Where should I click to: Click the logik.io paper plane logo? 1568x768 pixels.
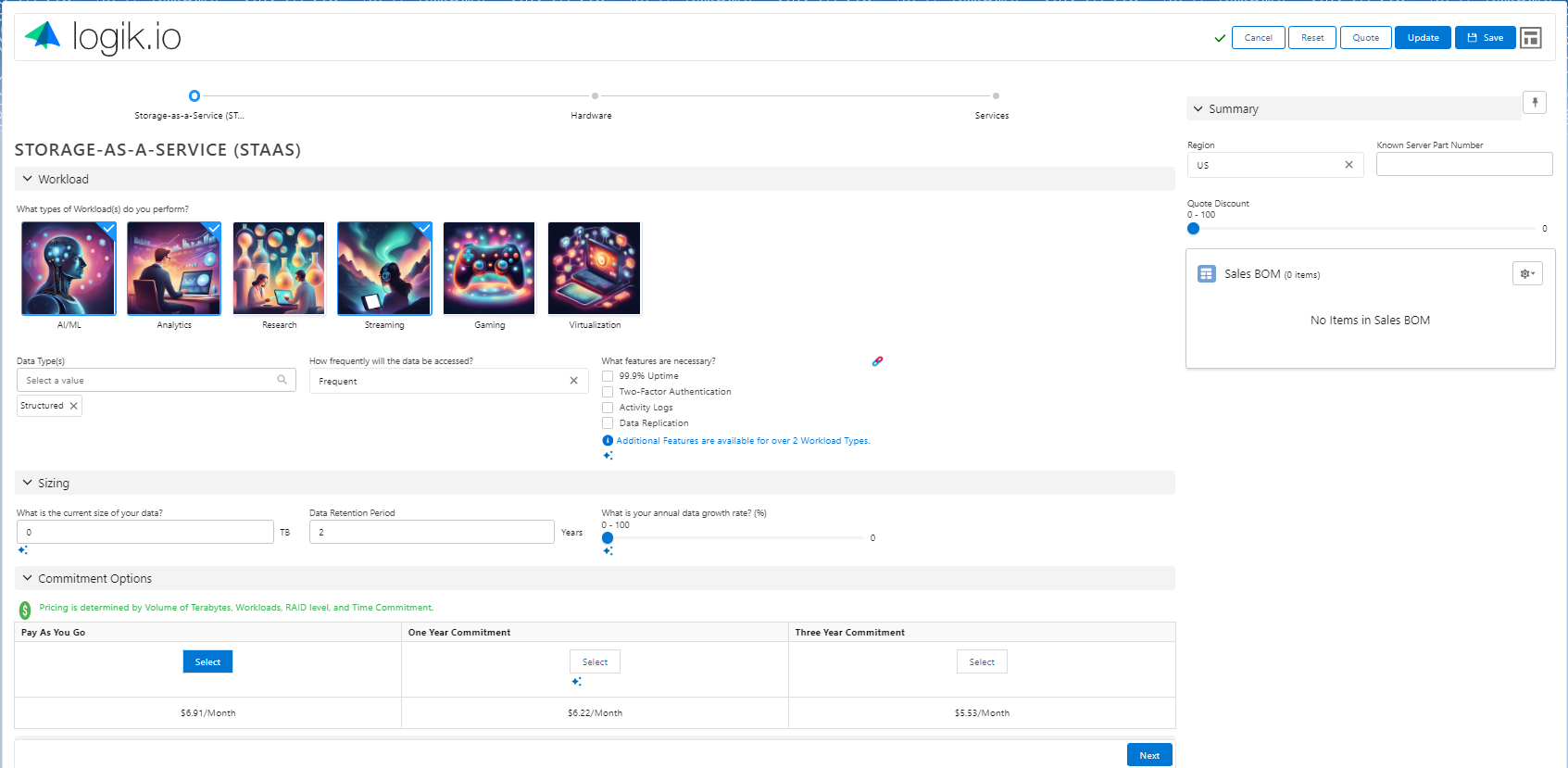tap(43, 35)
